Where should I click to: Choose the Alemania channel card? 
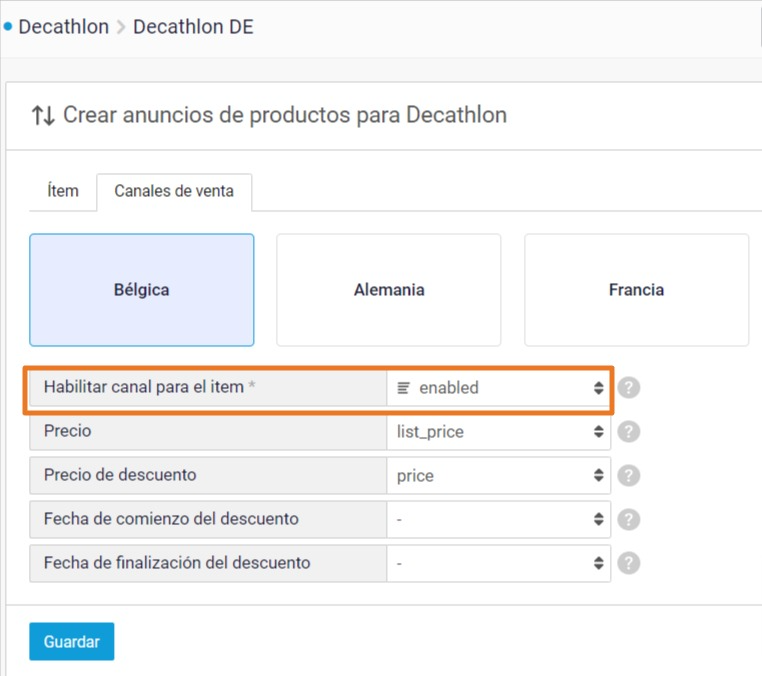[x=389, y=290]
